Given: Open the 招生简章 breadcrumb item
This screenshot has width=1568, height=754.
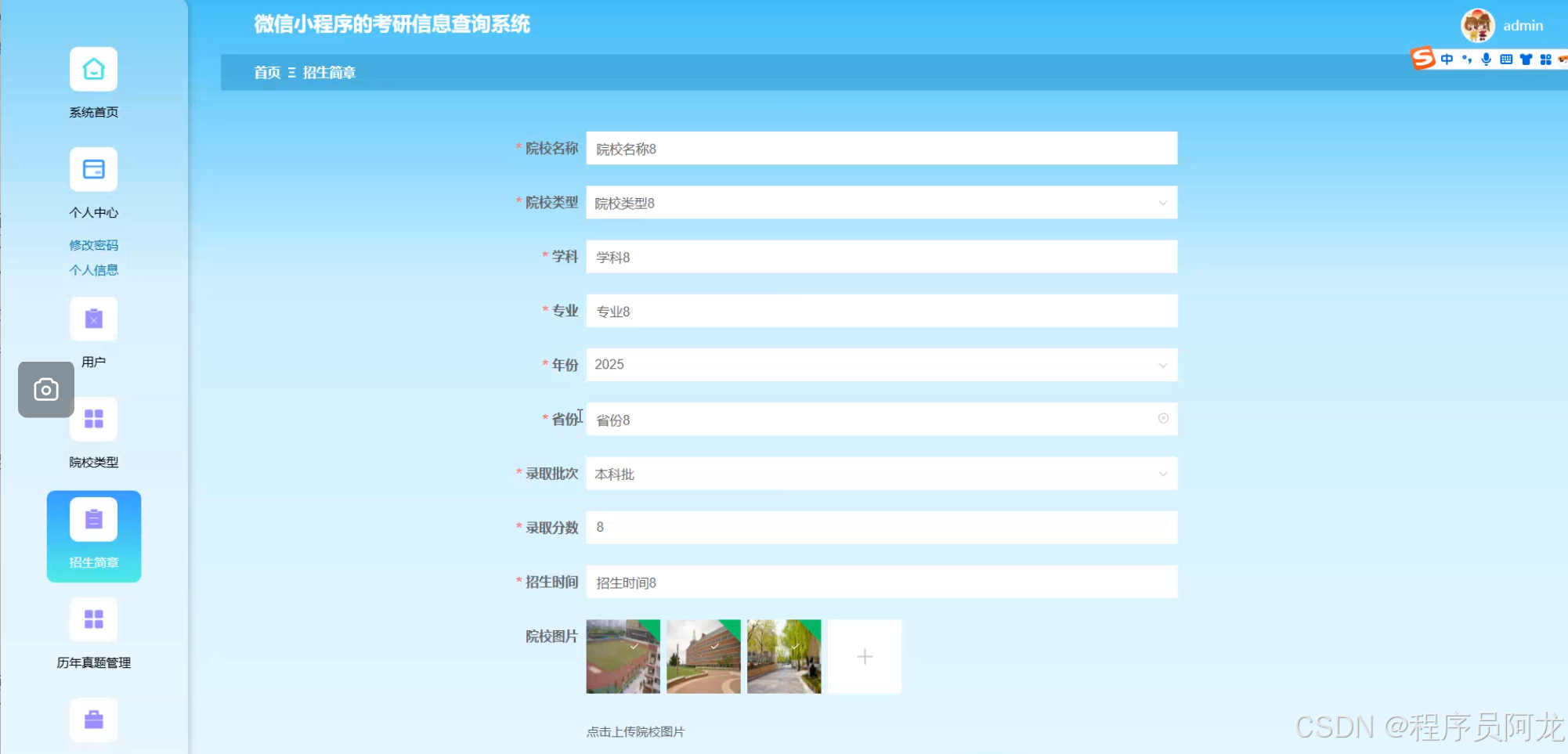Looking at the screenshot, I should tap(329, 73).
